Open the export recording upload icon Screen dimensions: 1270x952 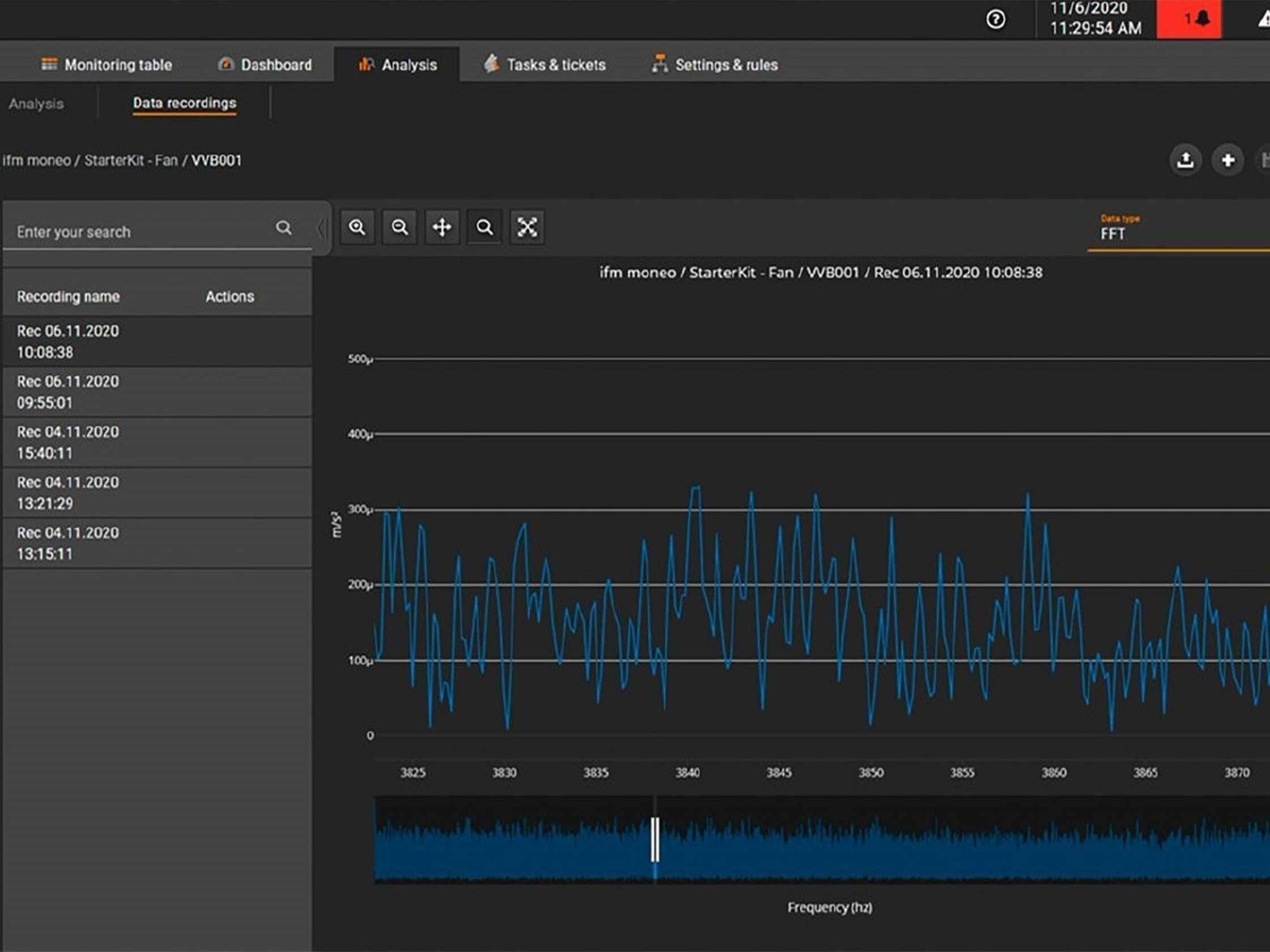1186,160
